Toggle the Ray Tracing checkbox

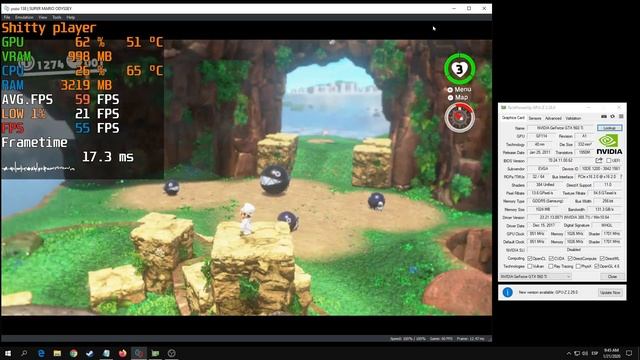pyautogui.click(x=551, y=266)
